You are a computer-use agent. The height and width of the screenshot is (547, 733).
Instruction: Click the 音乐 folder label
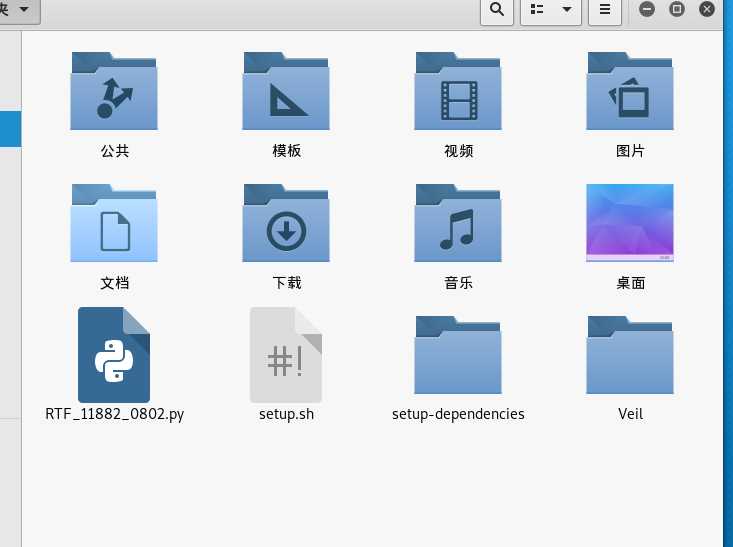pos(459,283)
